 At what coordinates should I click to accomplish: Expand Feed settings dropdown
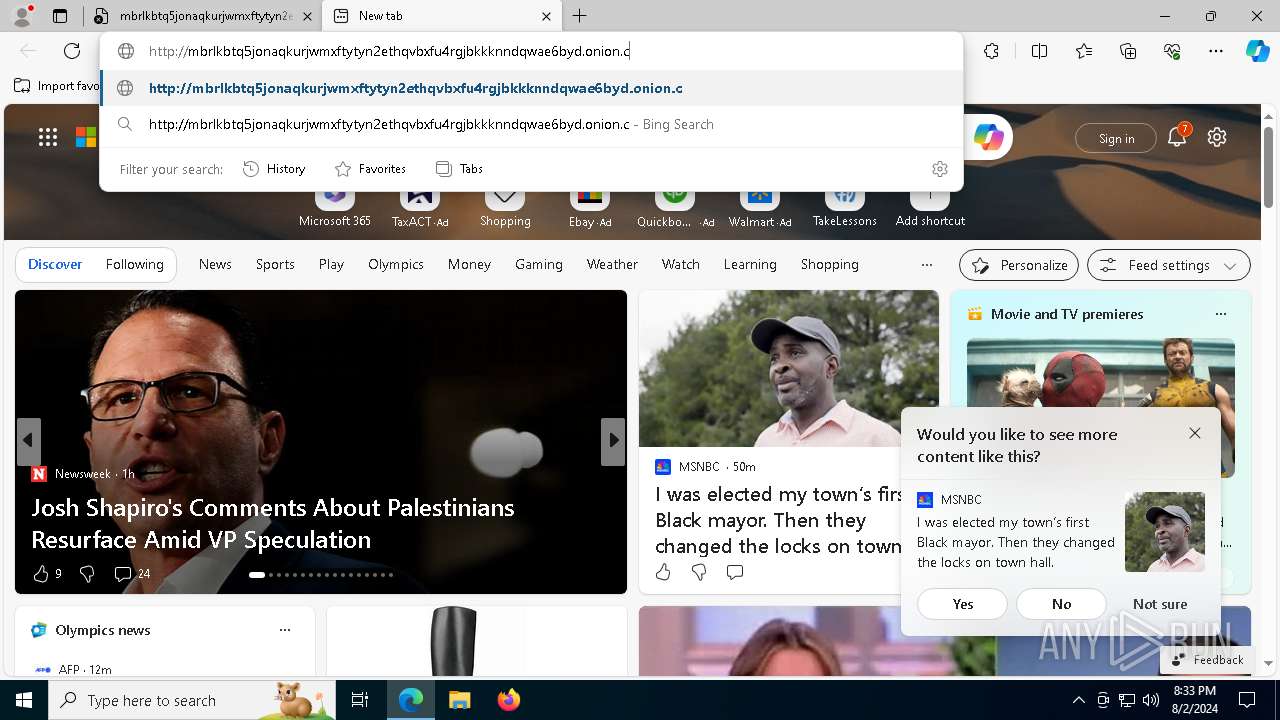coord(1168,265)
